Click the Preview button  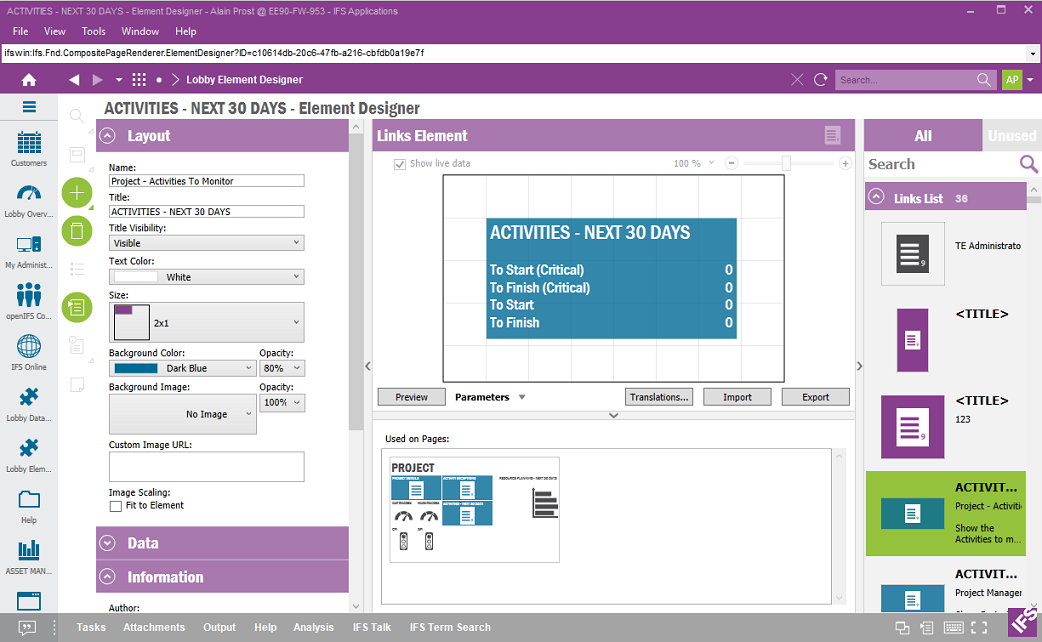coord(411,397)
